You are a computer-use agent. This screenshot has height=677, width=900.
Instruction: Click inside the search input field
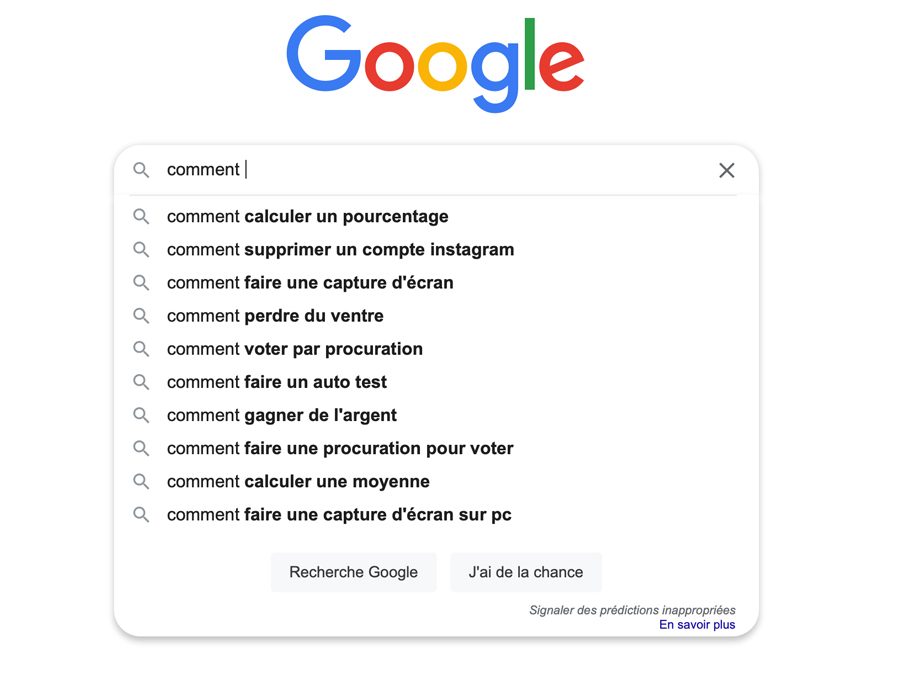point(400,170)
